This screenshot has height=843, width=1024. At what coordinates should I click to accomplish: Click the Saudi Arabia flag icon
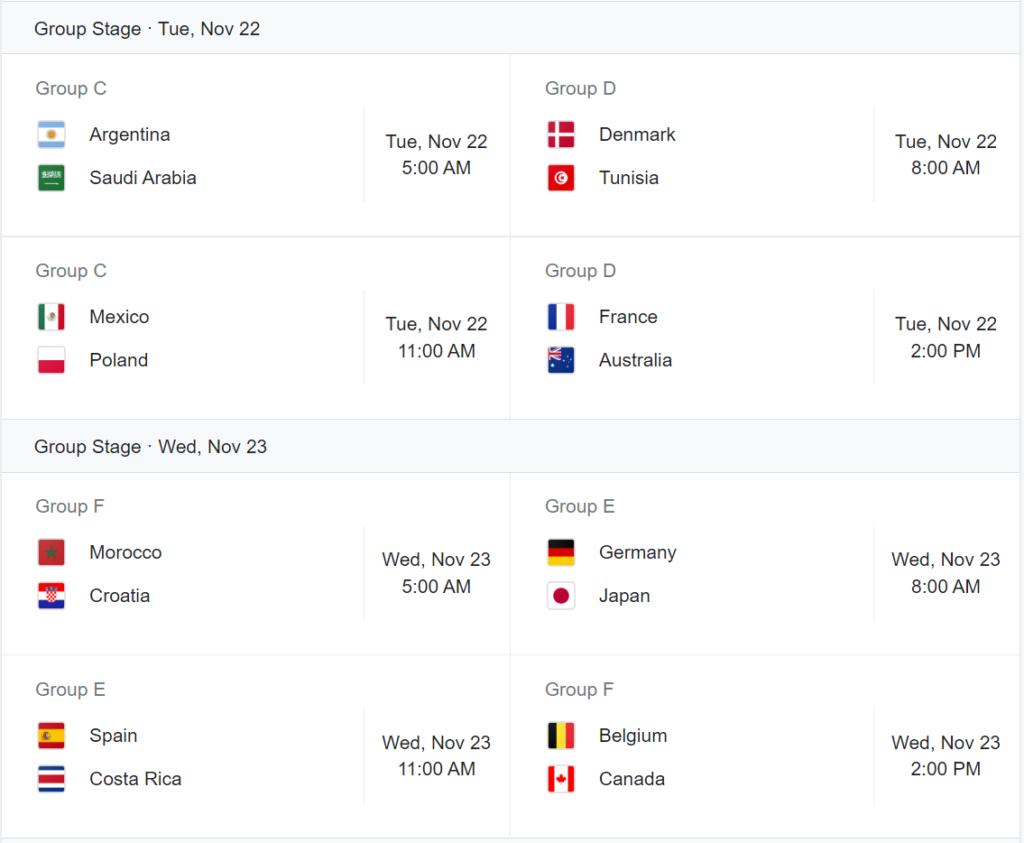51,178
